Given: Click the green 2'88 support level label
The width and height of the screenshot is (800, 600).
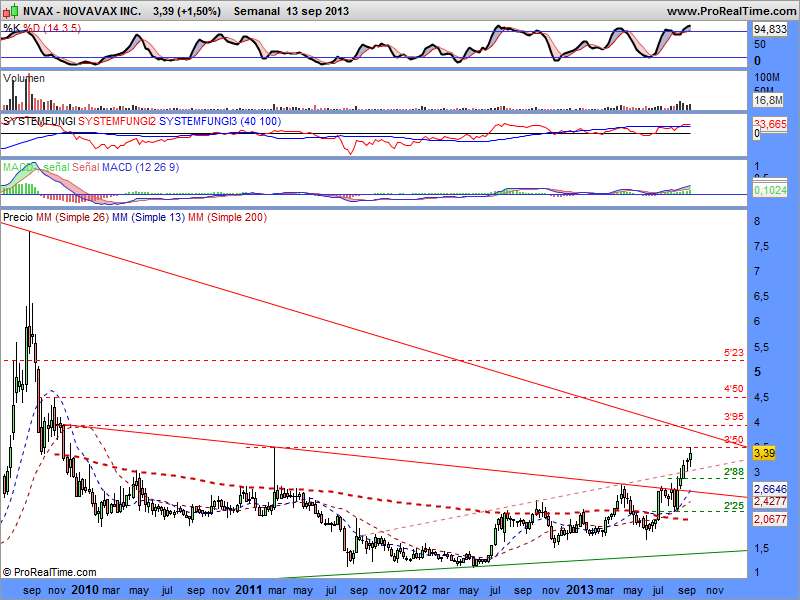Looking at the screenshot, I should [x=734, y=472].
